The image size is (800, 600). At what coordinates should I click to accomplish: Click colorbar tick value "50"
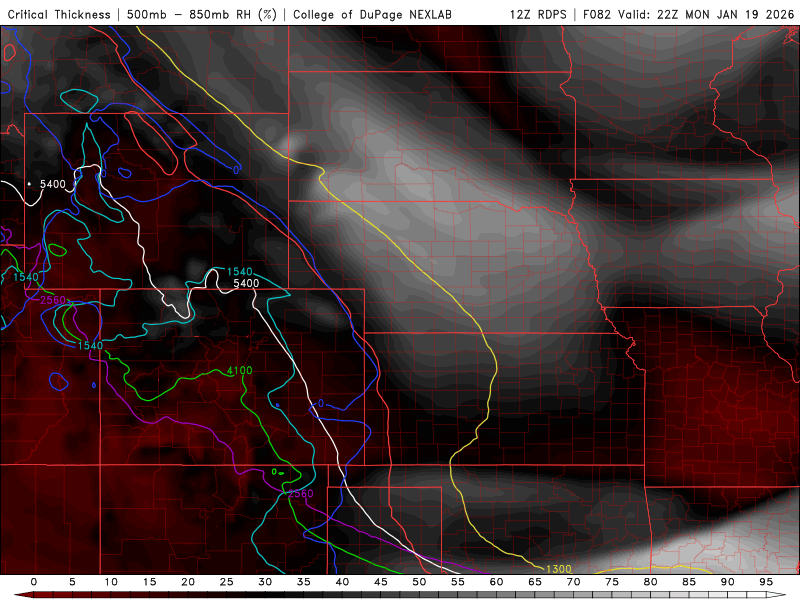pos(419,582)
